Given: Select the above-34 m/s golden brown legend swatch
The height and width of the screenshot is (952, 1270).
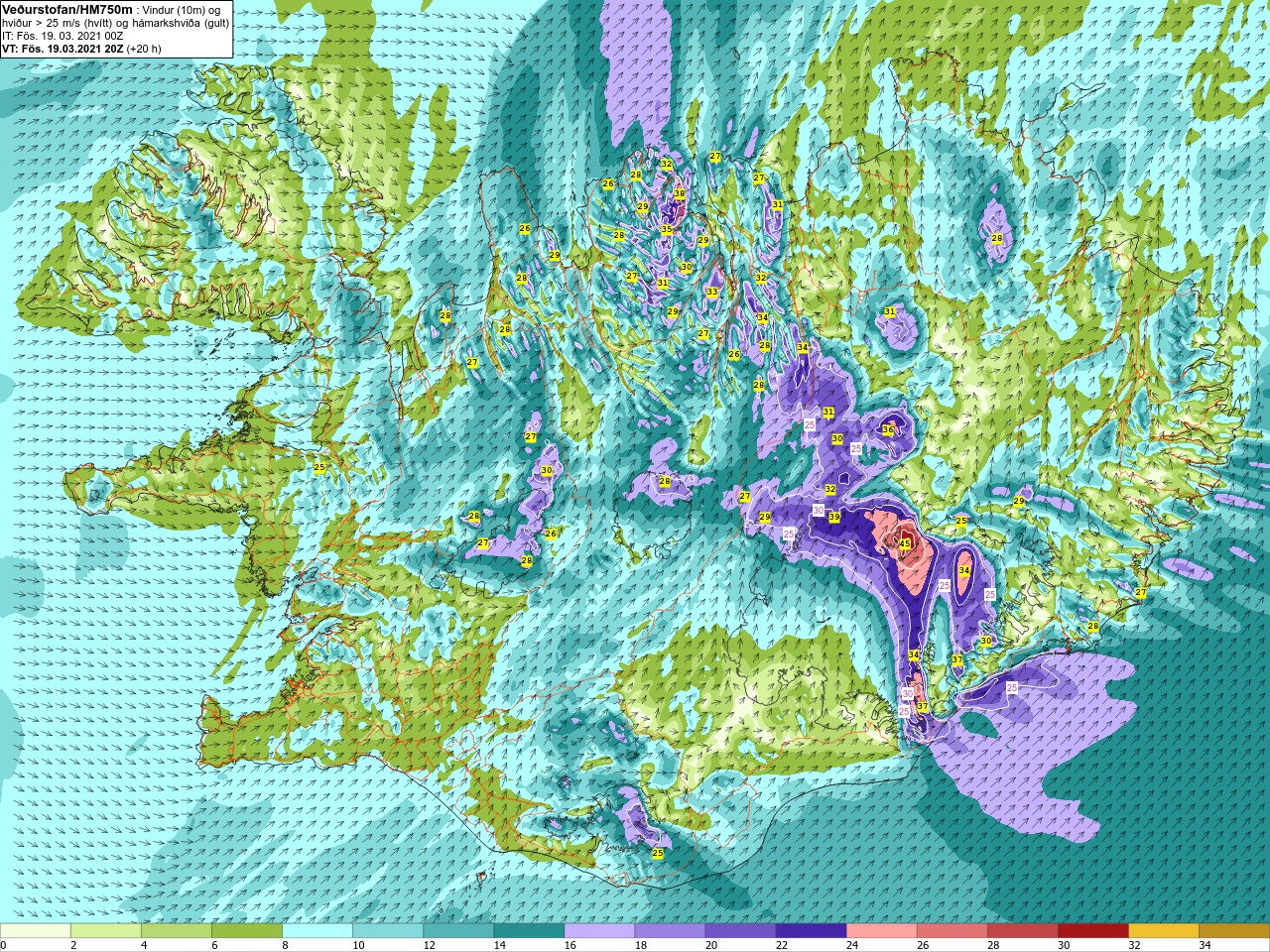Looking at the screenshot, I should [1233, 931].
